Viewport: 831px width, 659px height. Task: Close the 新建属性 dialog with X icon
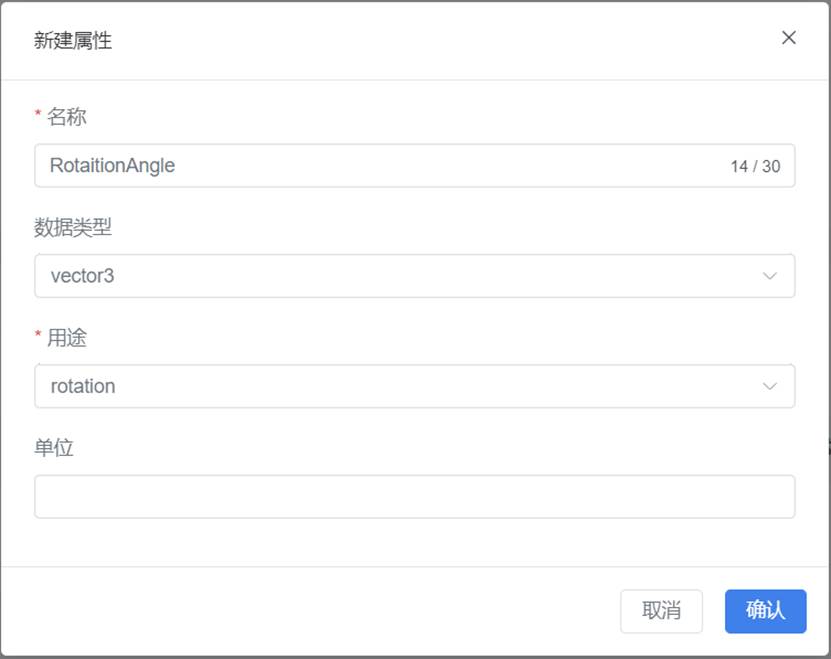tap(789, 38)
